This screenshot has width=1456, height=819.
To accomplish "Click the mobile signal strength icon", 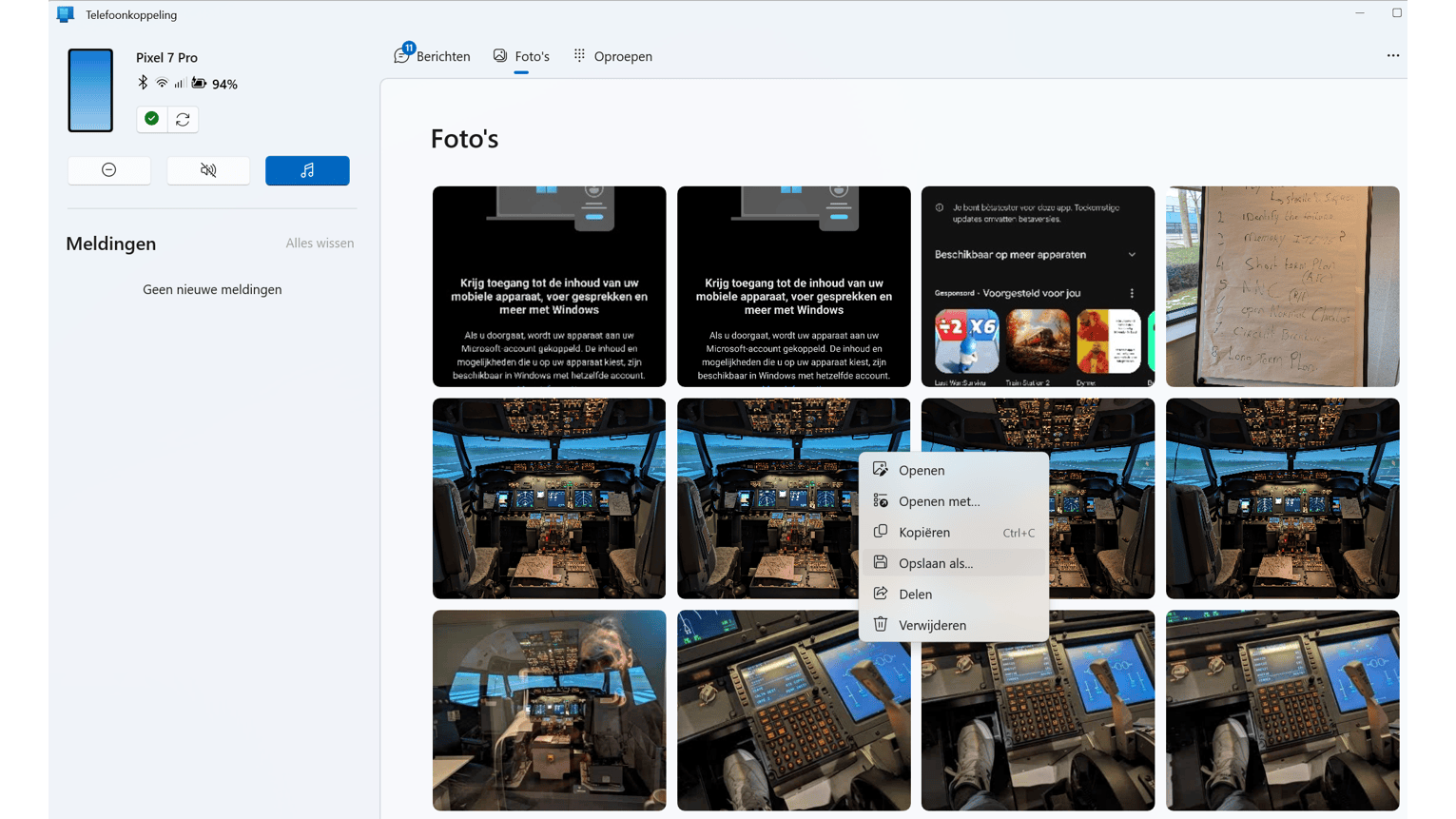I will click(179, 84).
